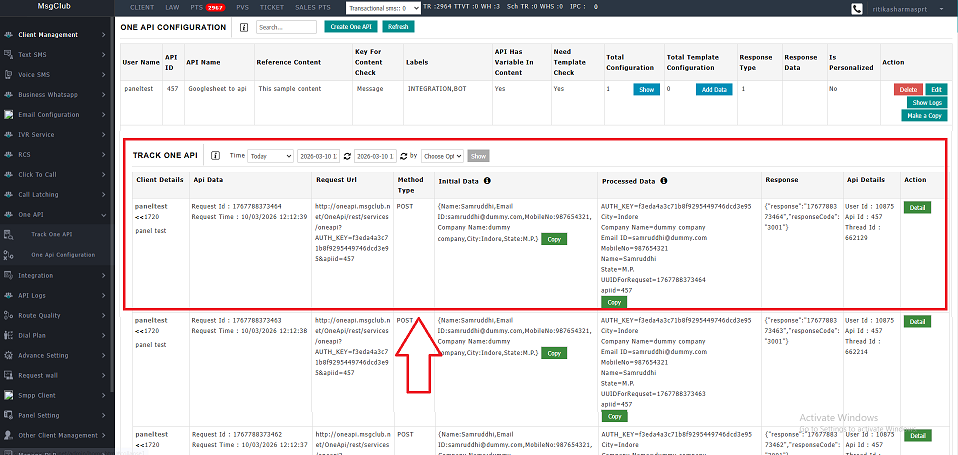Click the Voice SMS icon in sidebar
This screenshot has width=958, height=455.
tap(8, 74)
